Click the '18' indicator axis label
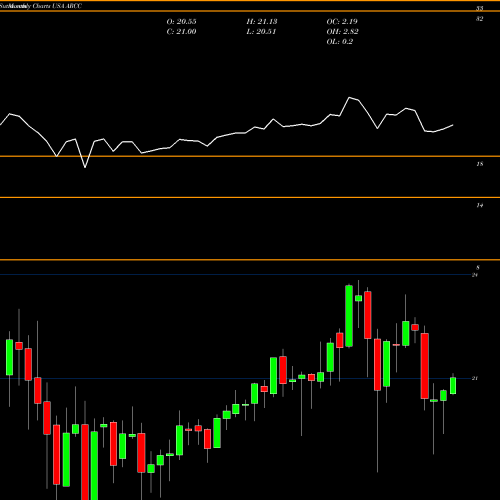 (479, 164)
